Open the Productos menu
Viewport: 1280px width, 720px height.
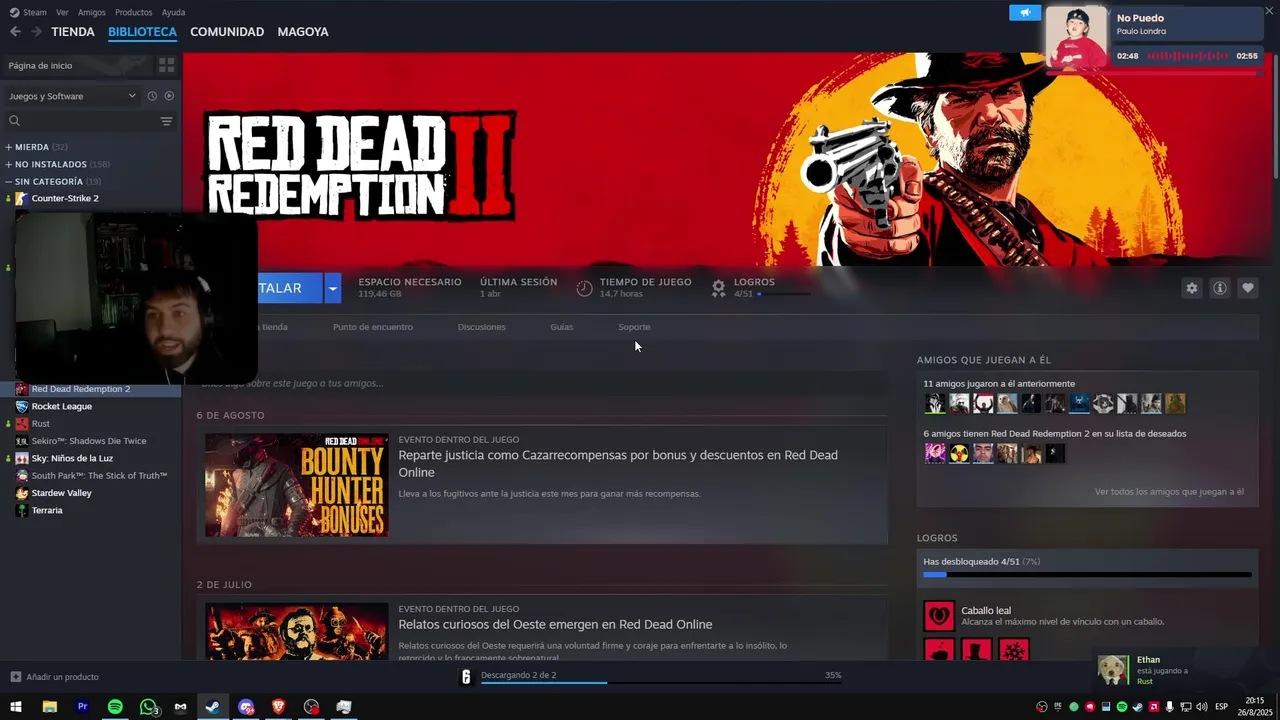pos(133,12)
